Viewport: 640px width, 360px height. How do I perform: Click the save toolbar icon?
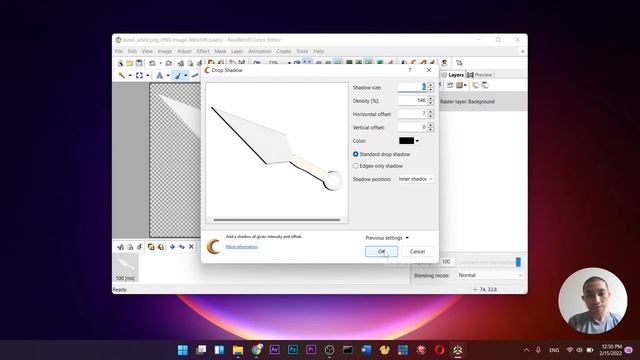pyautogui.click(x=139, y=63)
